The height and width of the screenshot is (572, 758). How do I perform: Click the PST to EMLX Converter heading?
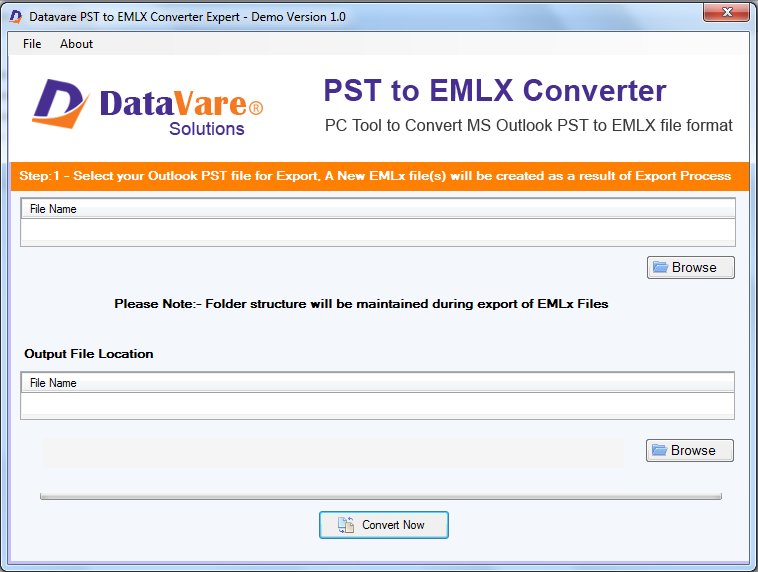(x=494, y=91)
